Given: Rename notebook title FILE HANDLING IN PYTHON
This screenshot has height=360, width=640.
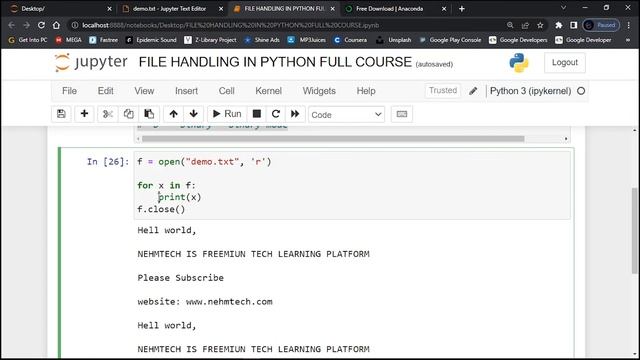Looking at the screenshot, I should 275,62.
